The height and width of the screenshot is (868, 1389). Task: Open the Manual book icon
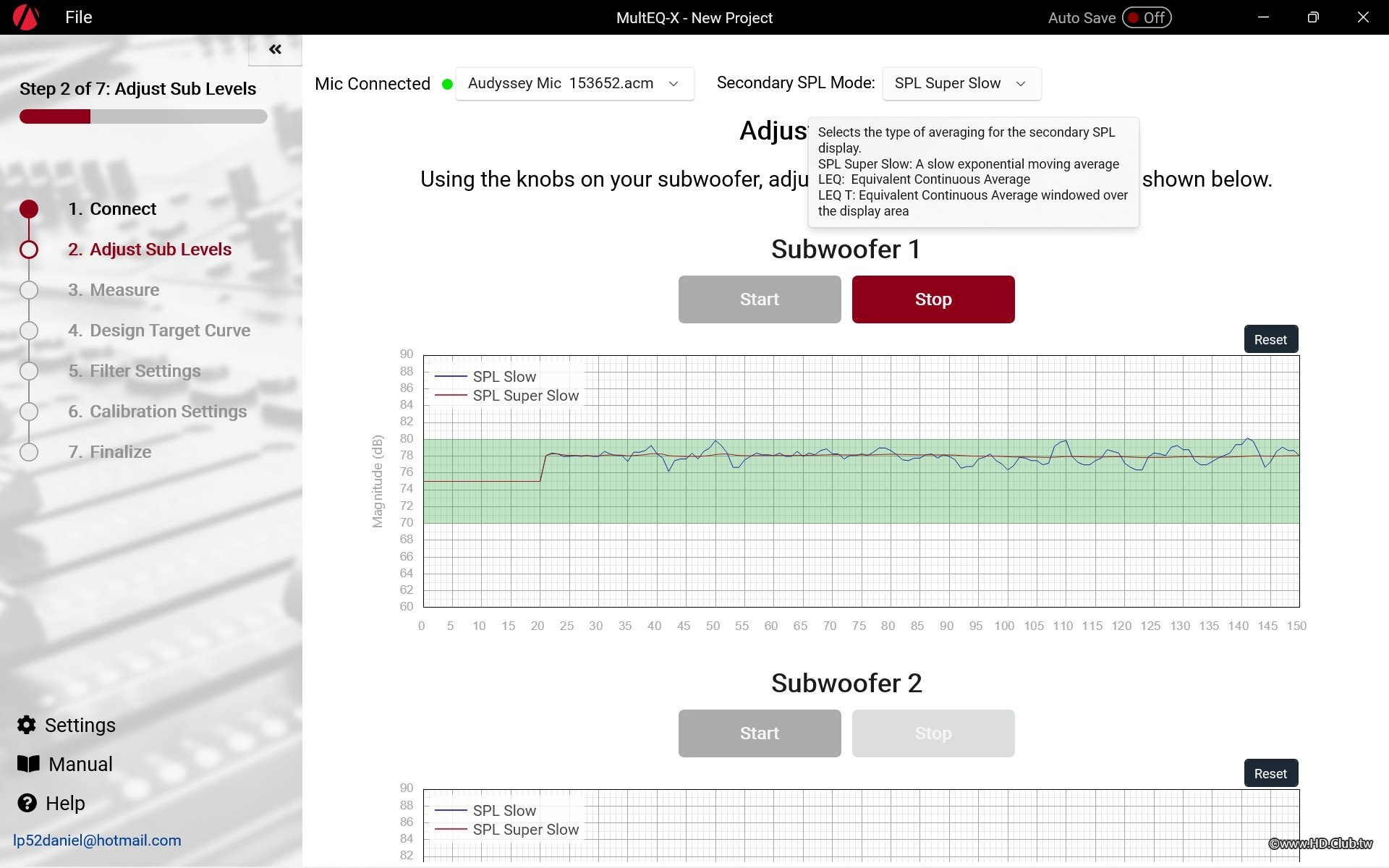[28, 764]
